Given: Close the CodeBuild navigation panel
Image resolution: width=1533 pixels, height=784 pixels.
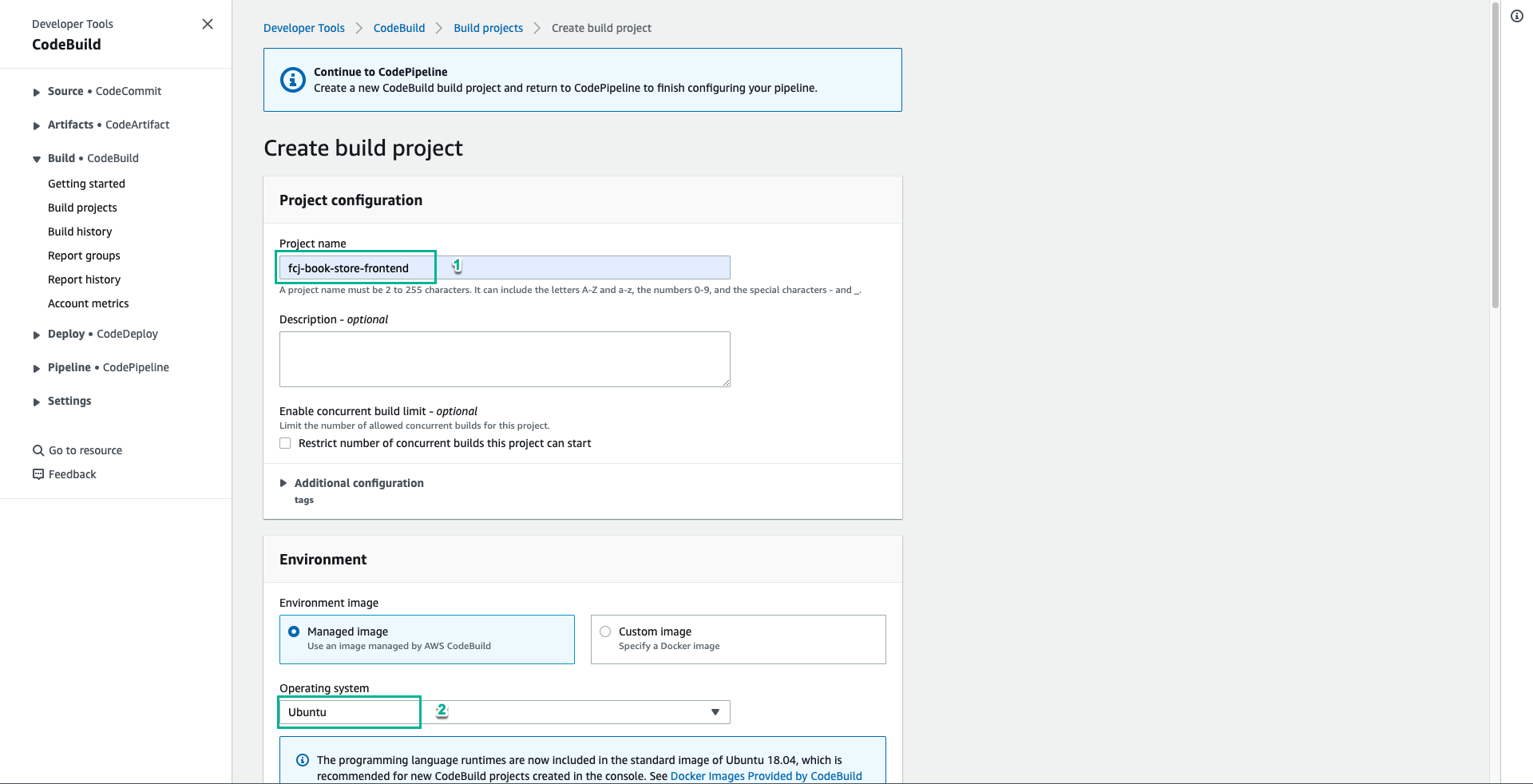Looking at the screenshot, I should 208,24.
